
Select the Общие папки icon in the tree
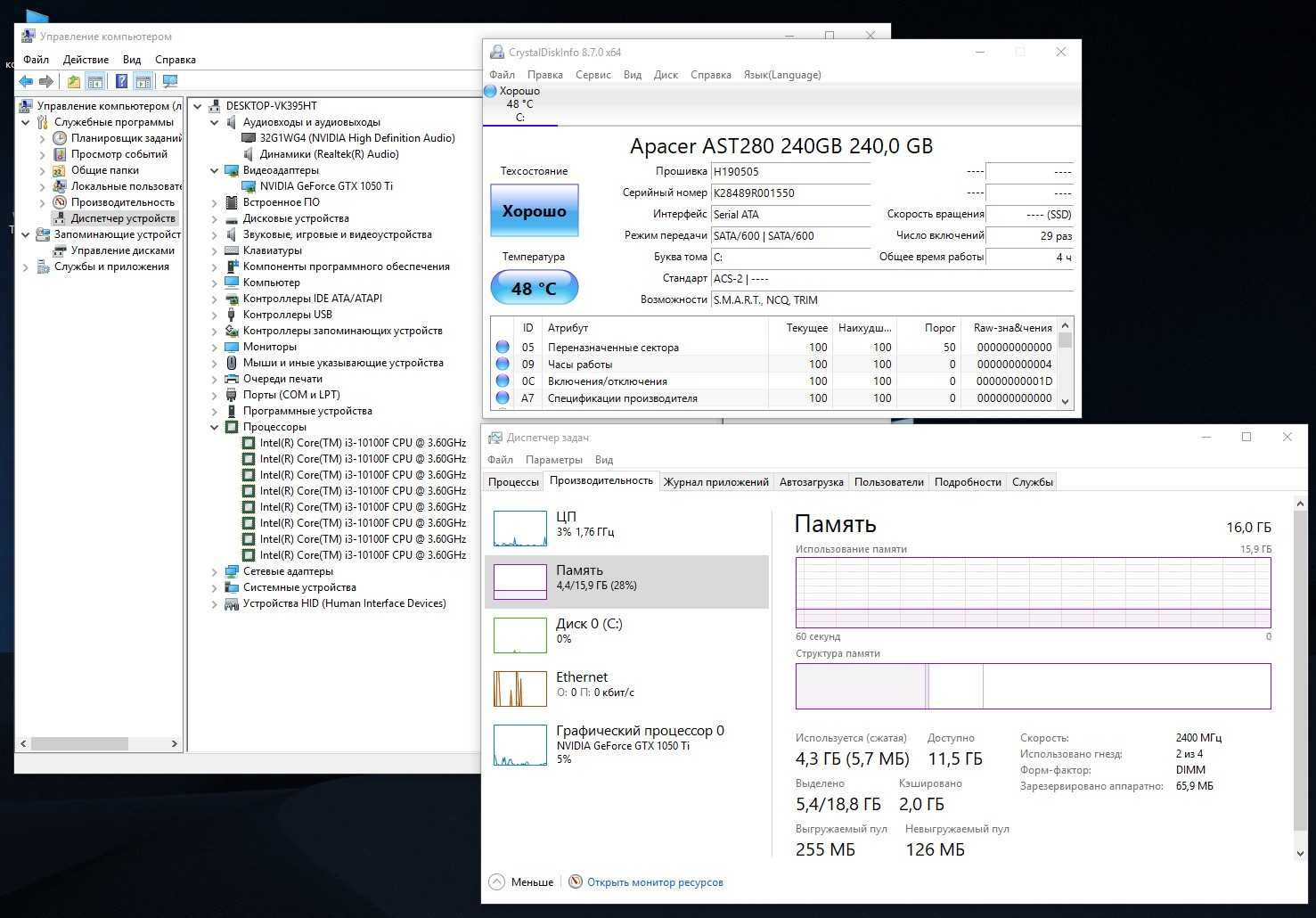(x=60, y=170)
